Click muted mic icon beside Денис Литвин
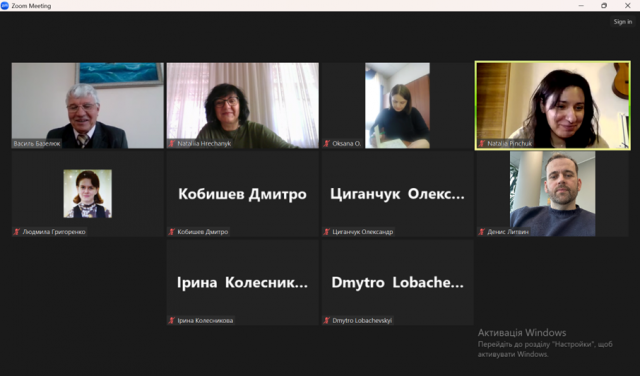640x376 pixels. 482,232
